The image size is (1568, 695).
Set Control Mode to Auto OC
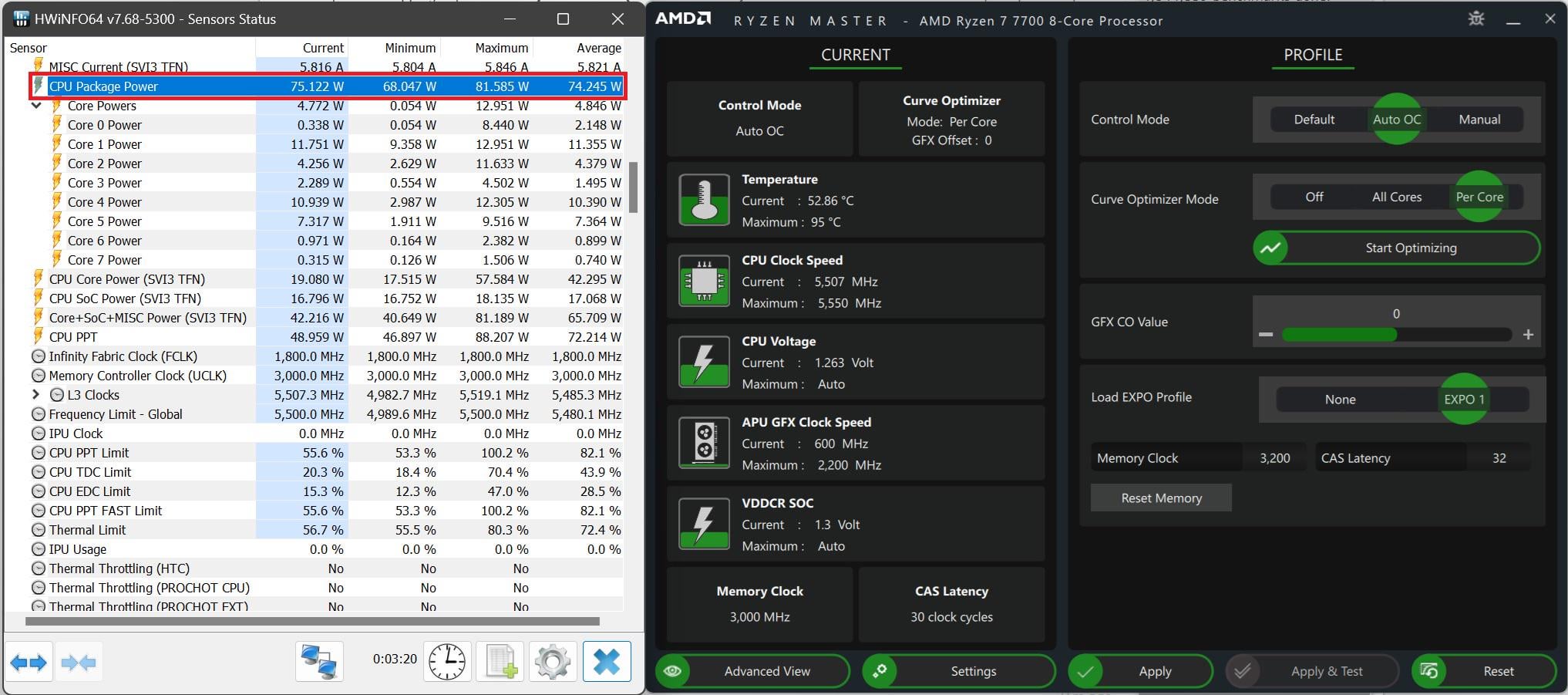point(1396,120)
